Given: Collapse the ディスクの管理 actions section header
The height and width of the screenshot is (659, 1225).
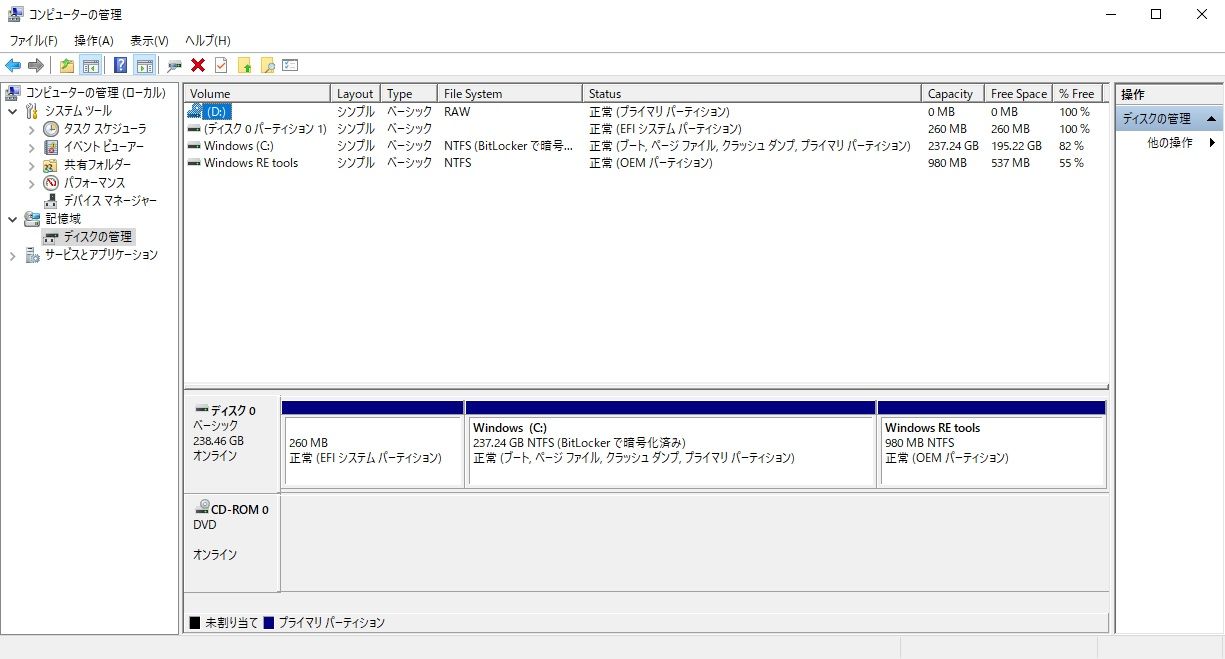Looking at the screenshot, I should pyautogui.click(x=1169, y=118).
